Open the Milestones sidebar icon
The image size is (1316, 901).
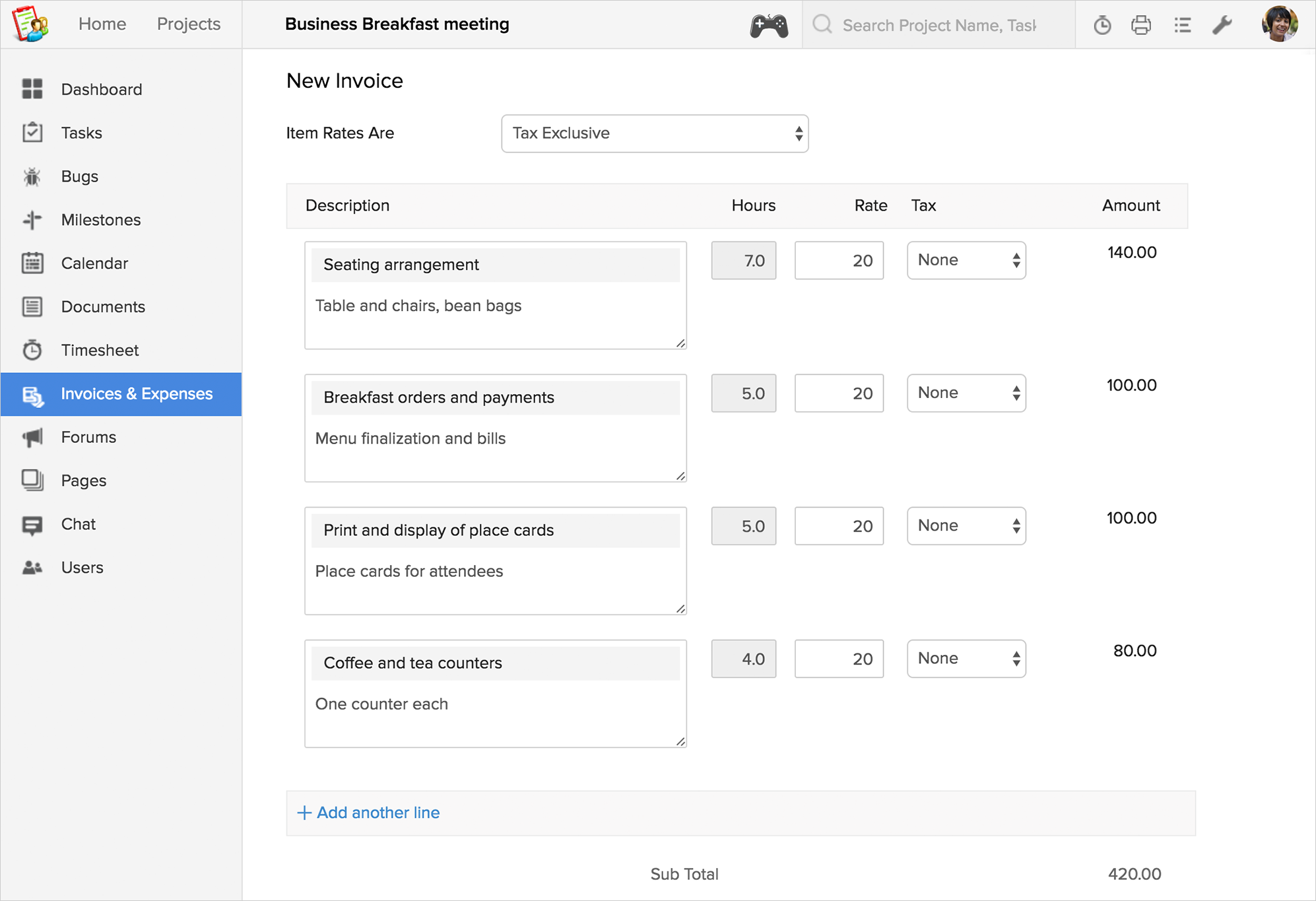pos(32,220)
